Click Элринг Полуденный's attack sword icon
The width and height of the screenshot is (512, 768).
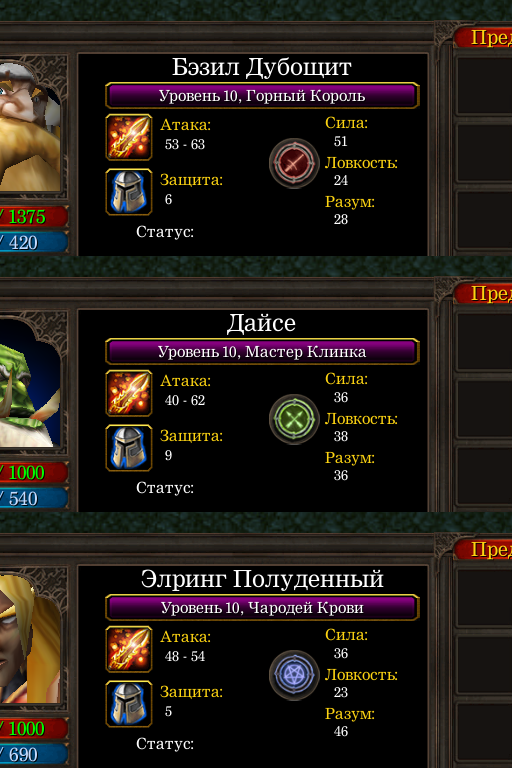click(129, 649)
